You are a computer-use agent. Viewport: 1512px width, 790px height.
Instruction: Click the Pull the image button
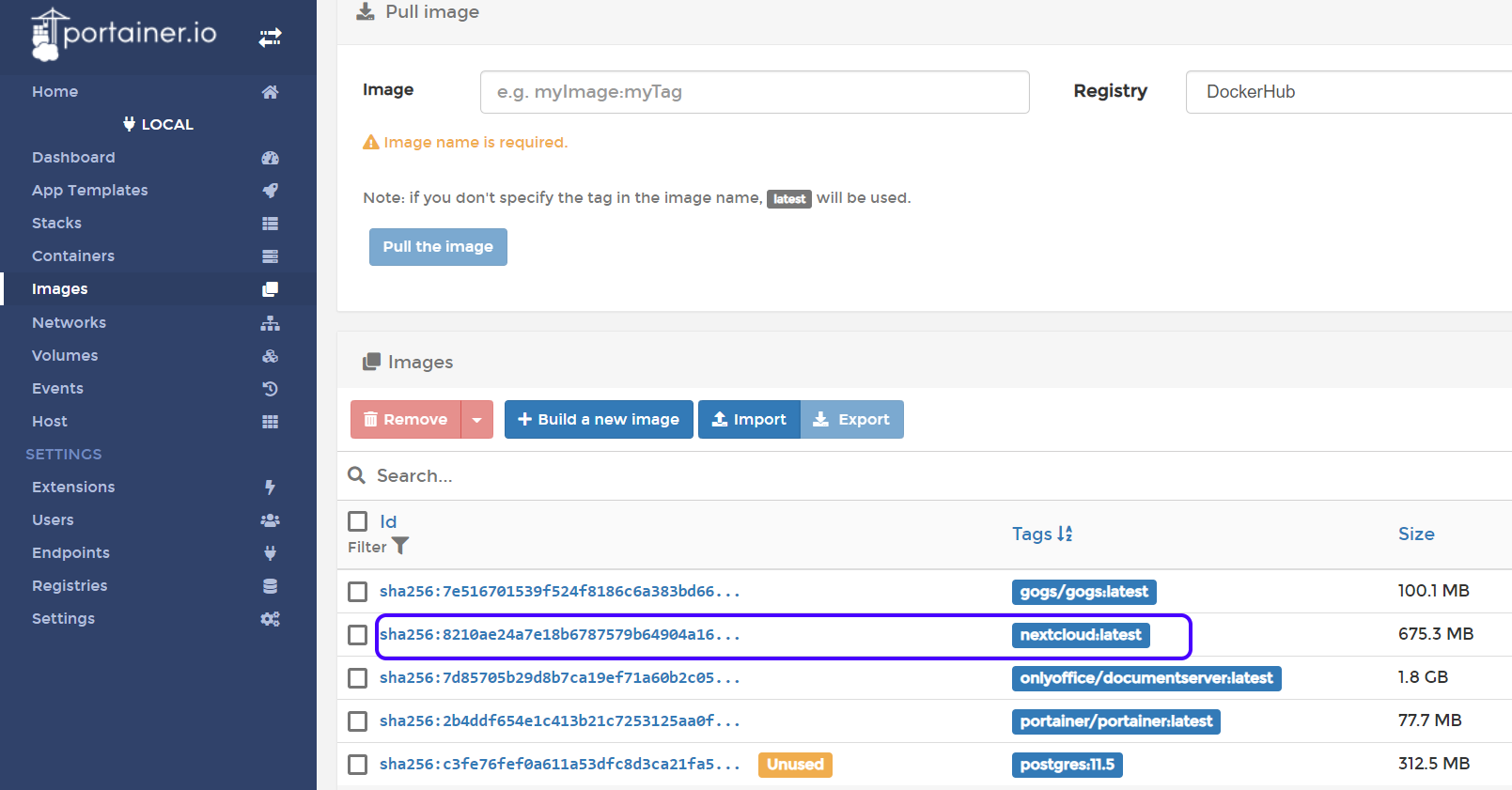coord(438,247)
